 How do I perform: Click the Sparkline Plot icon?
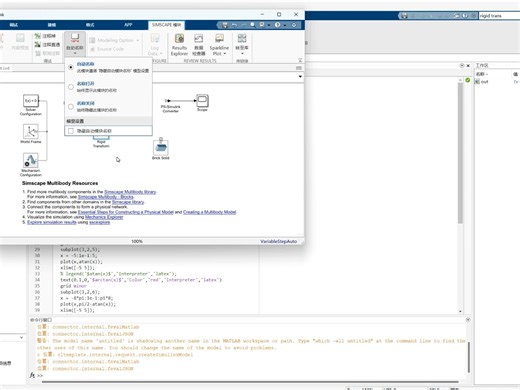click(x=219, y=39)
